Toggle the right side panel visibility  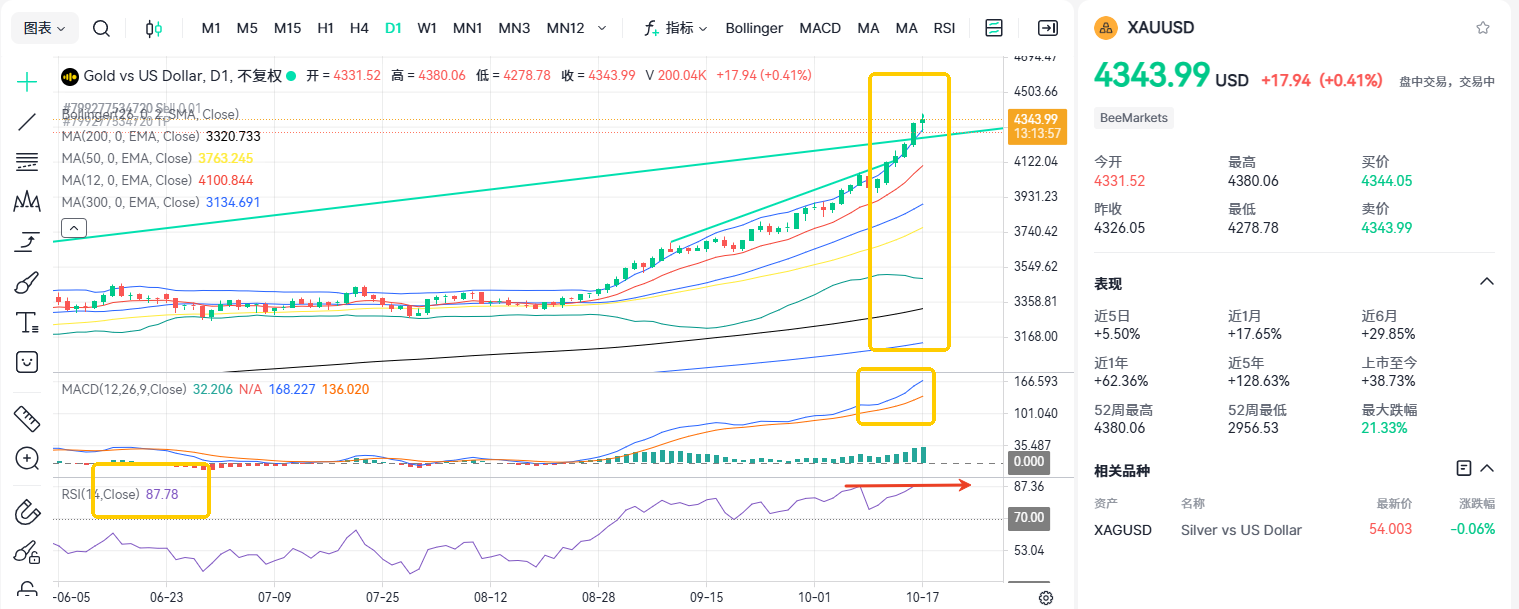(x=1047, y=28)
